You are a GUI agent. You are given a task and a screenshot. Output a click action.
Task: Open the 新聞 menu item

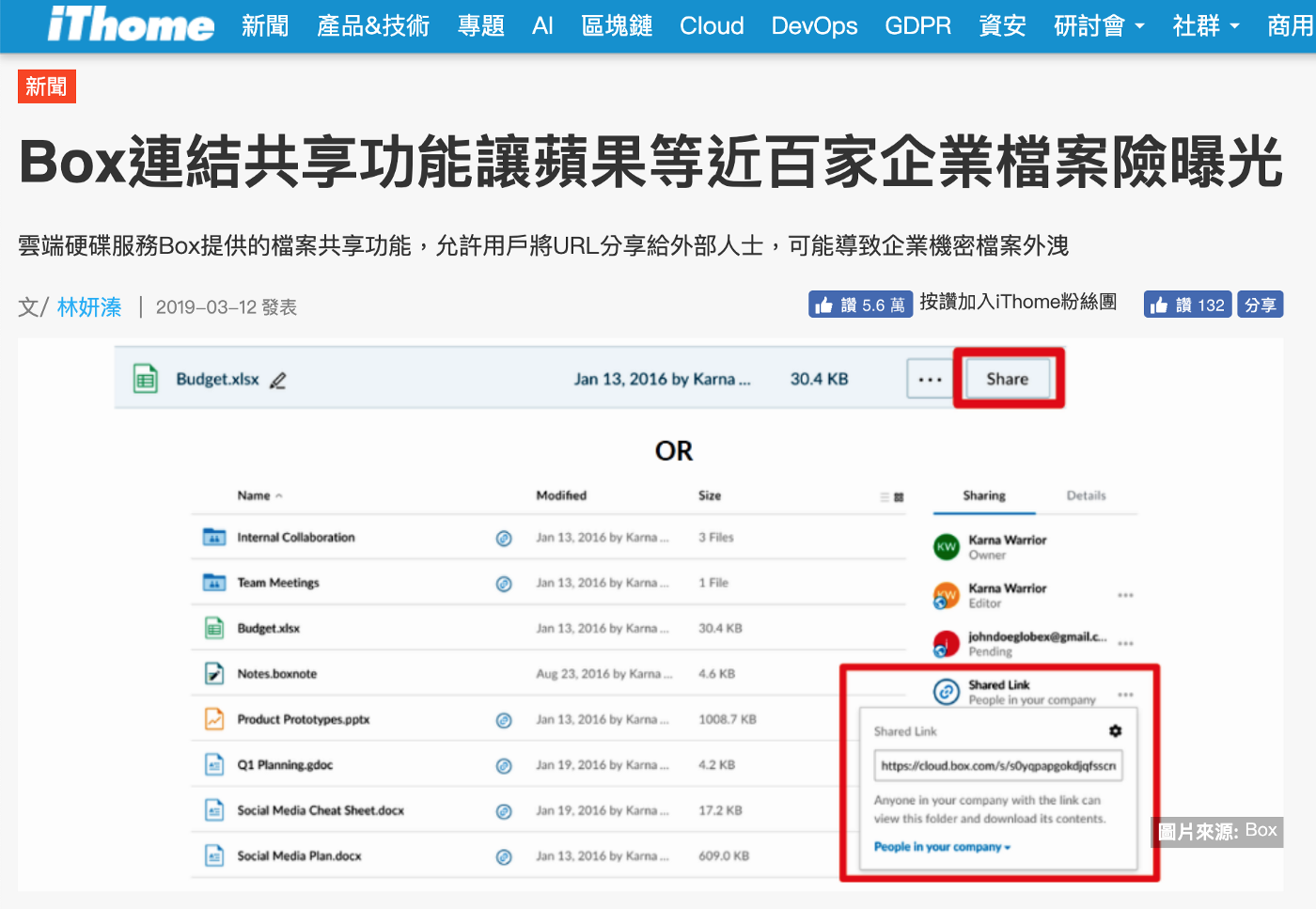265,25
